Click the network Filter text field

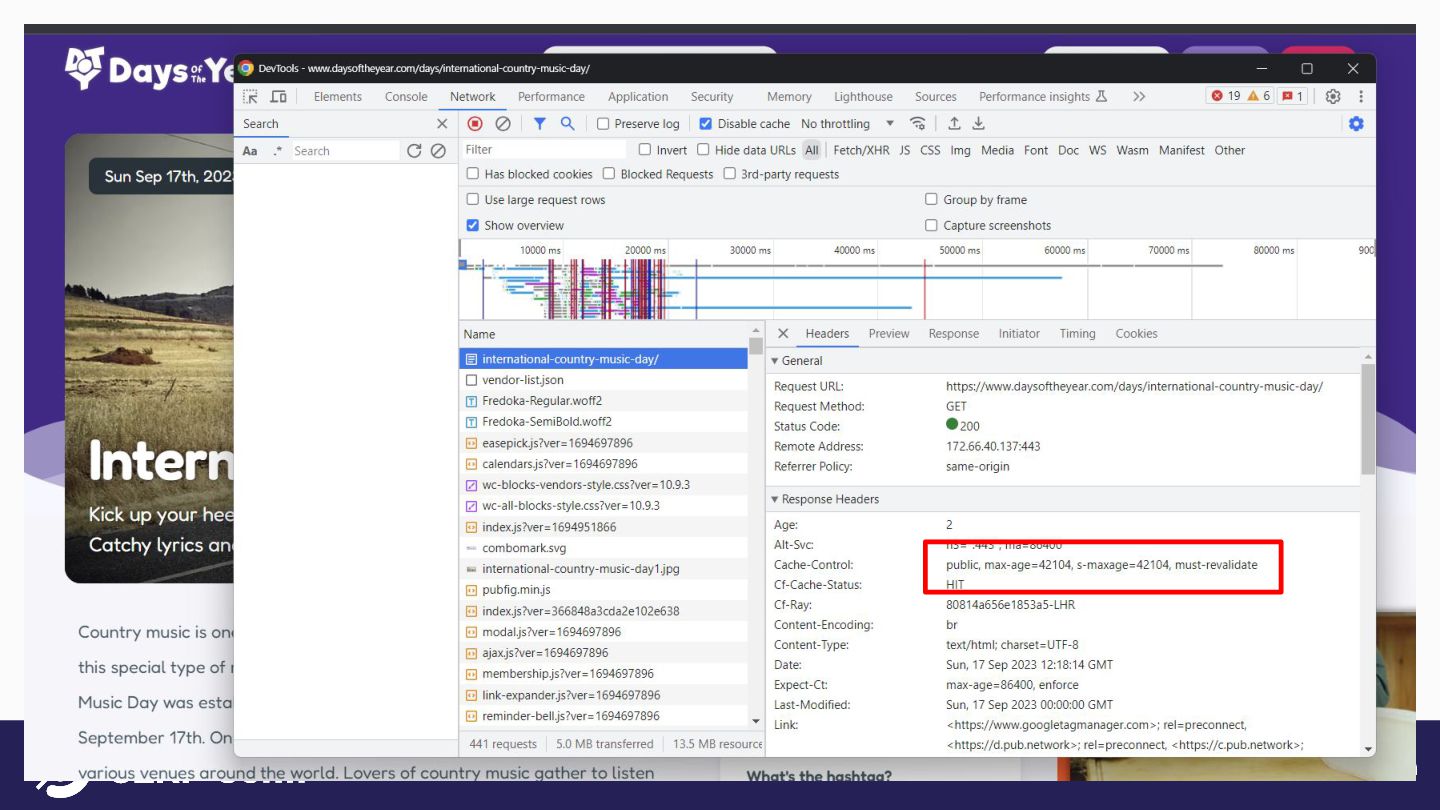pyautogui.click(x=545, y=150)
